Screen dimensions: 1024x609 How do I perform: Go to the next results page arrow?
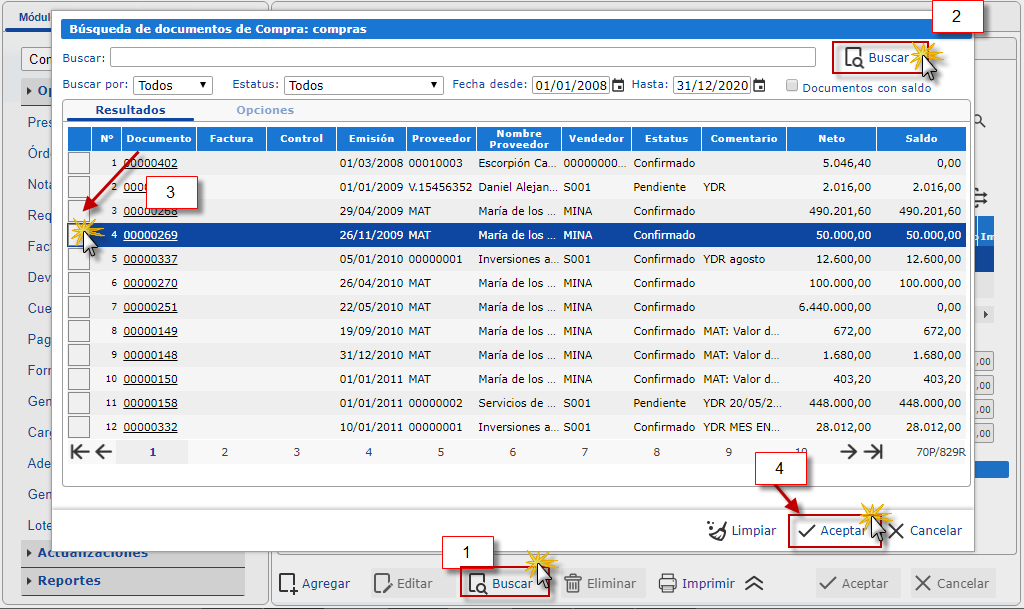[848, 452]
